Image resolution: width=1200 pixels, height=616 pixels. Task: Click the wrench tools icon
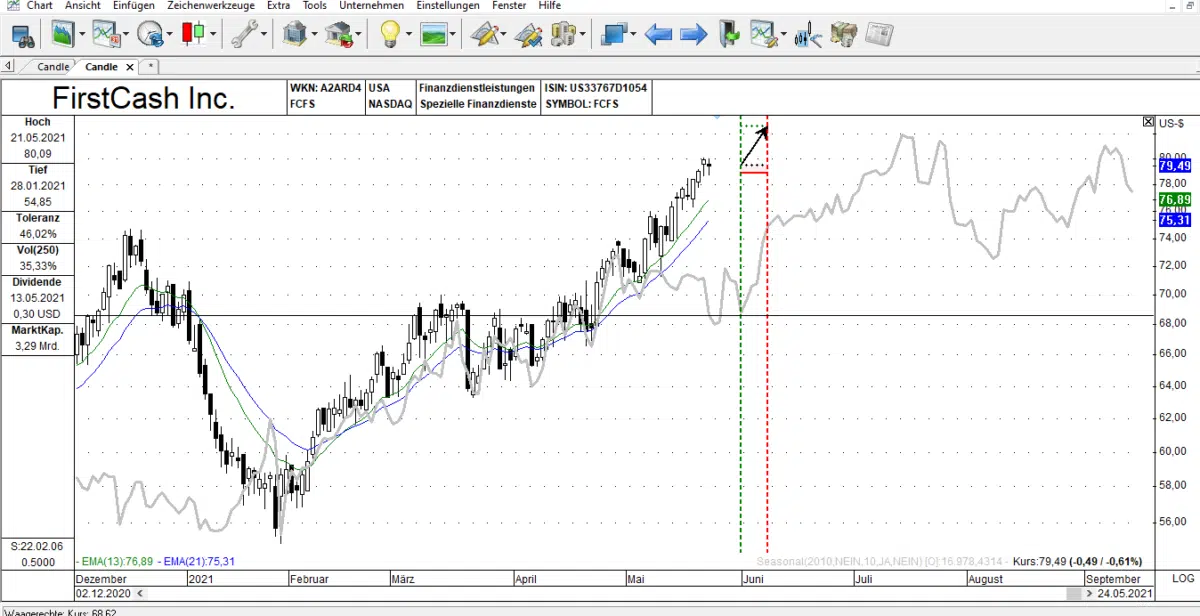point(244,35)
